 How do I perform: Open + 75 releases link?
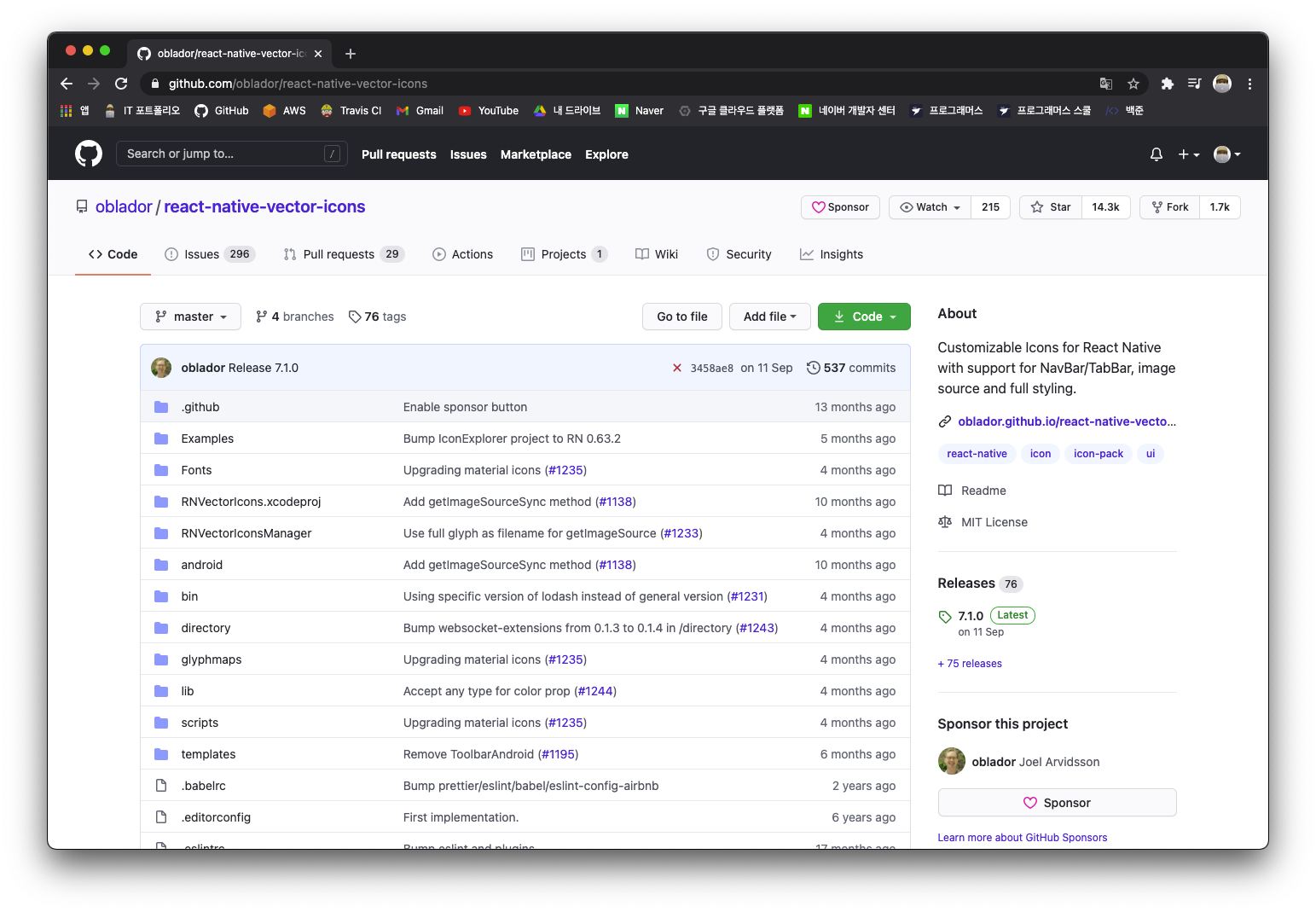coord(970,664)
